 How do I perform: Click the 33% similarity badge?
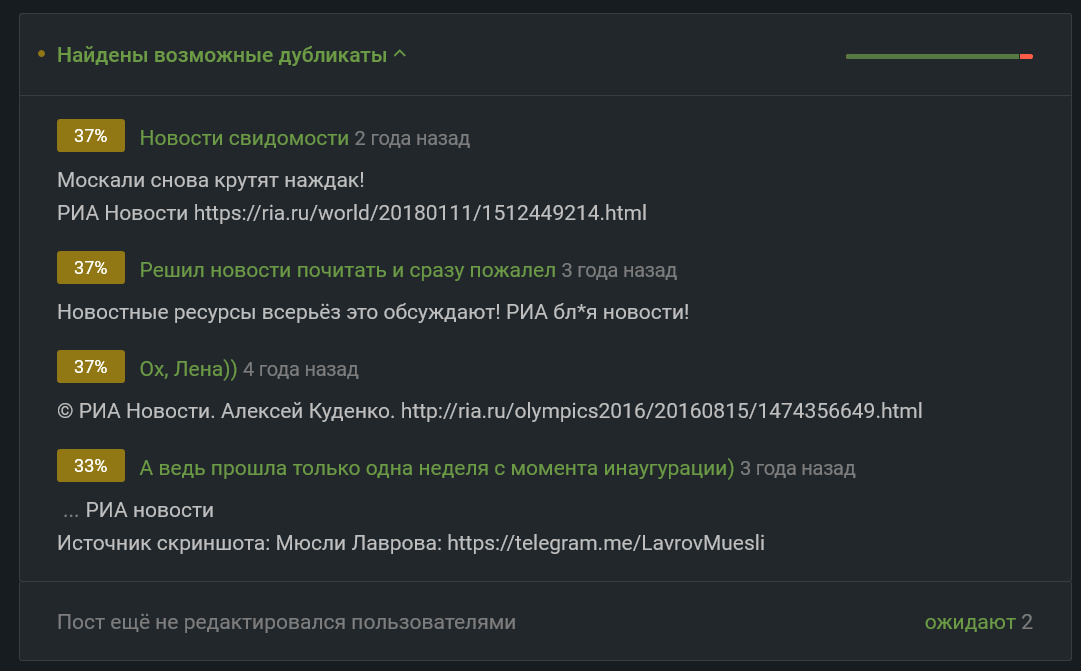pyautogui.click(x=91, y=465)
